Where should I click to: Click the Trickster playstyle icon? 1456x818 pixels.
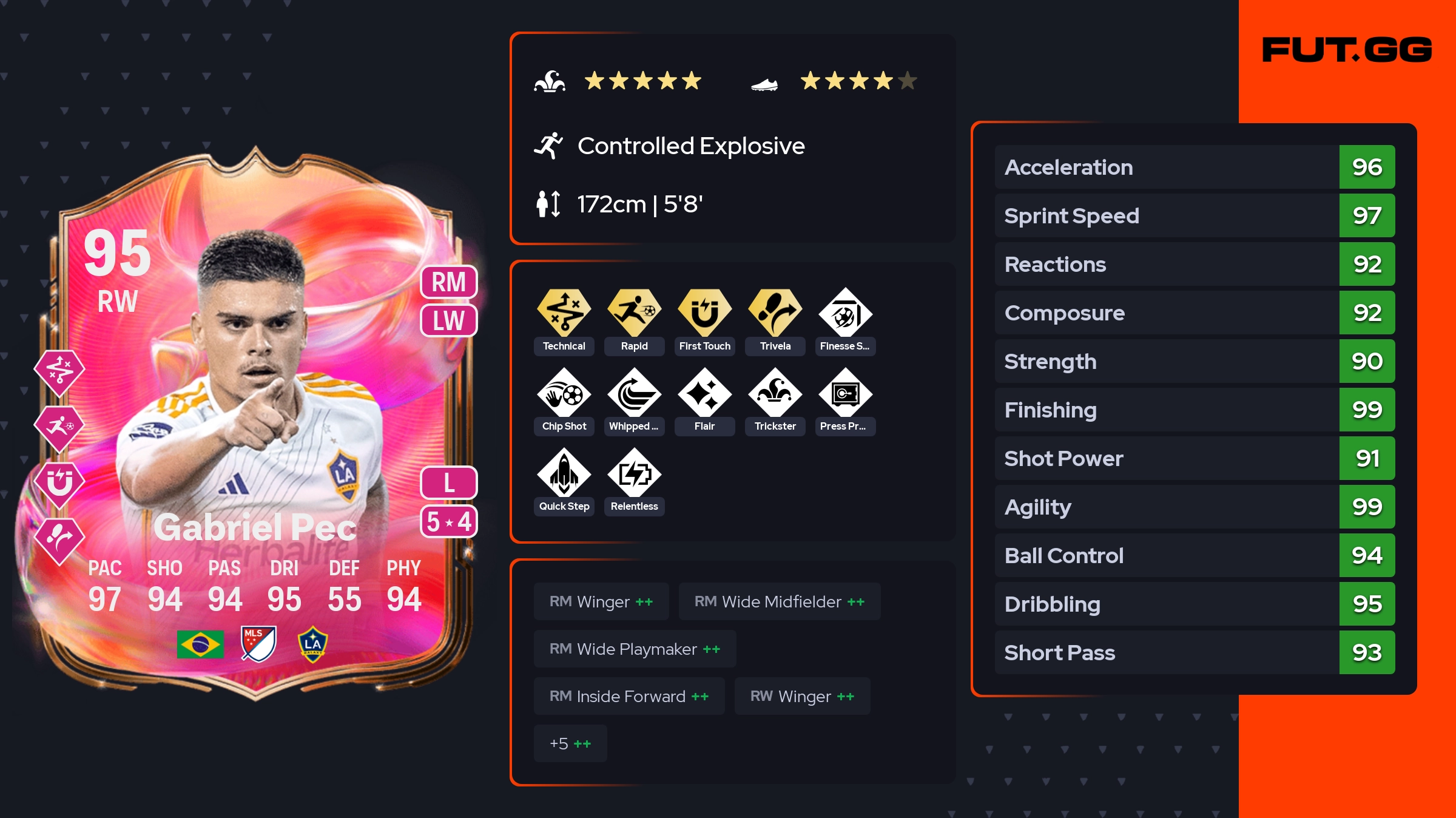coord(775,393)
